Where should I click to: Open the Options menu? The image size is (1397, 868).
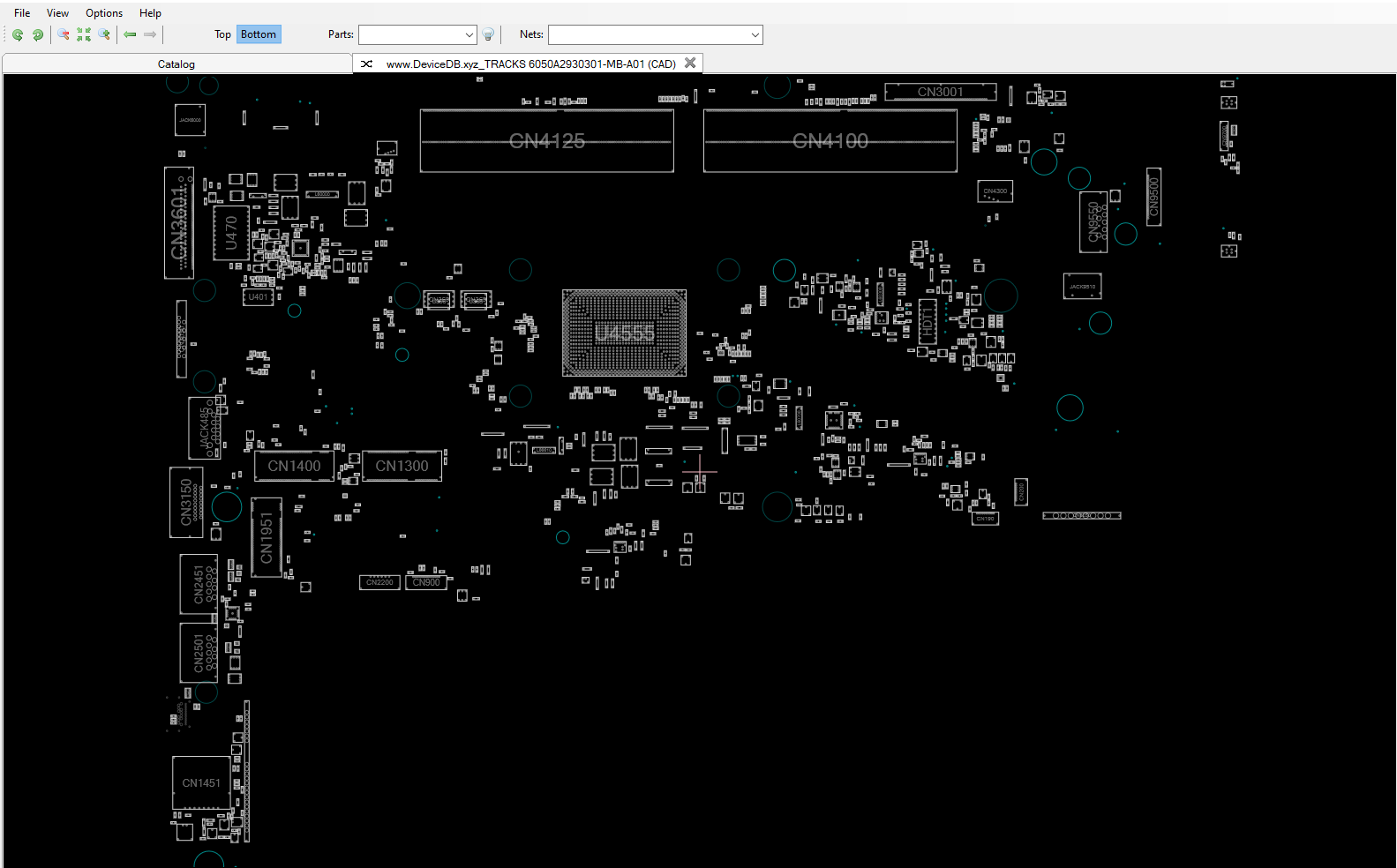tap(104, 13)
